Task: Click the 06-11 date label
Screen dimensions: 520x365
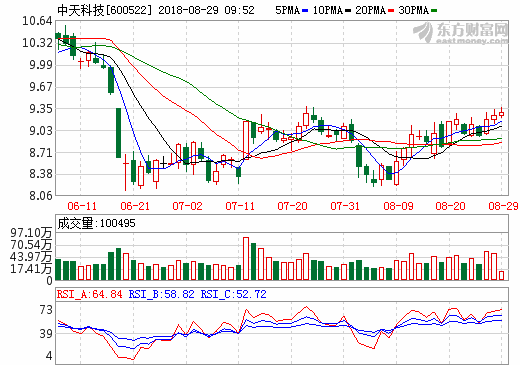Action: 82,206
